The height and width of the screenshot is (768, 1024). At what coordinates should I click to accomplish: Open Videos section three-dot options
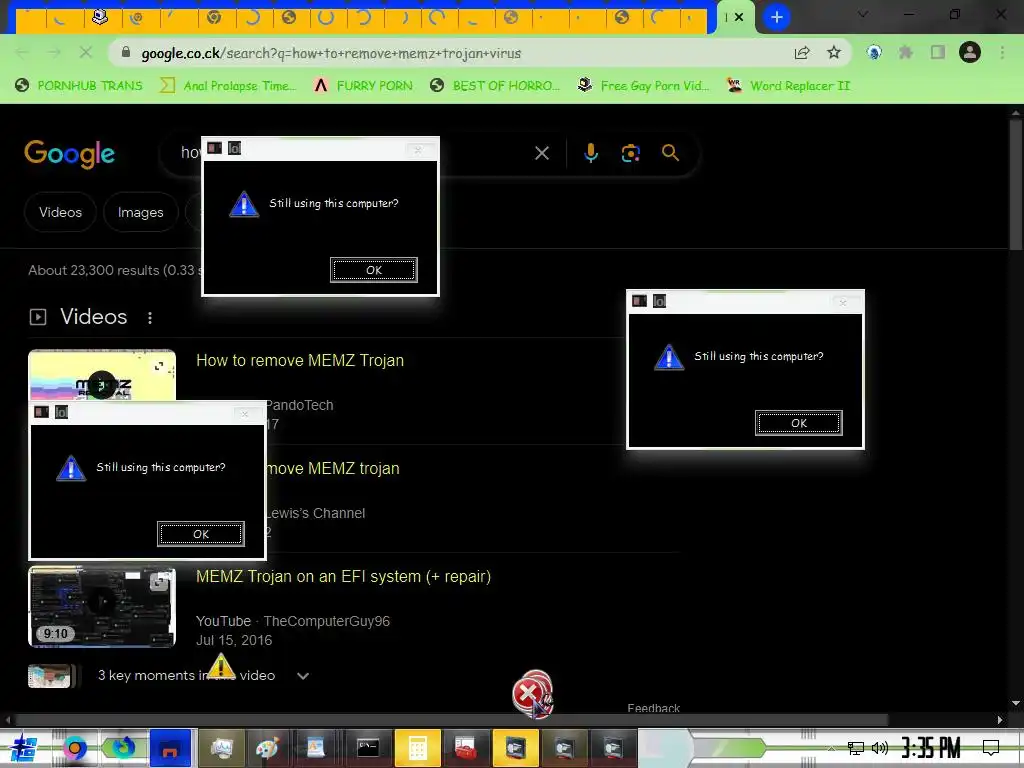point(150,317)
